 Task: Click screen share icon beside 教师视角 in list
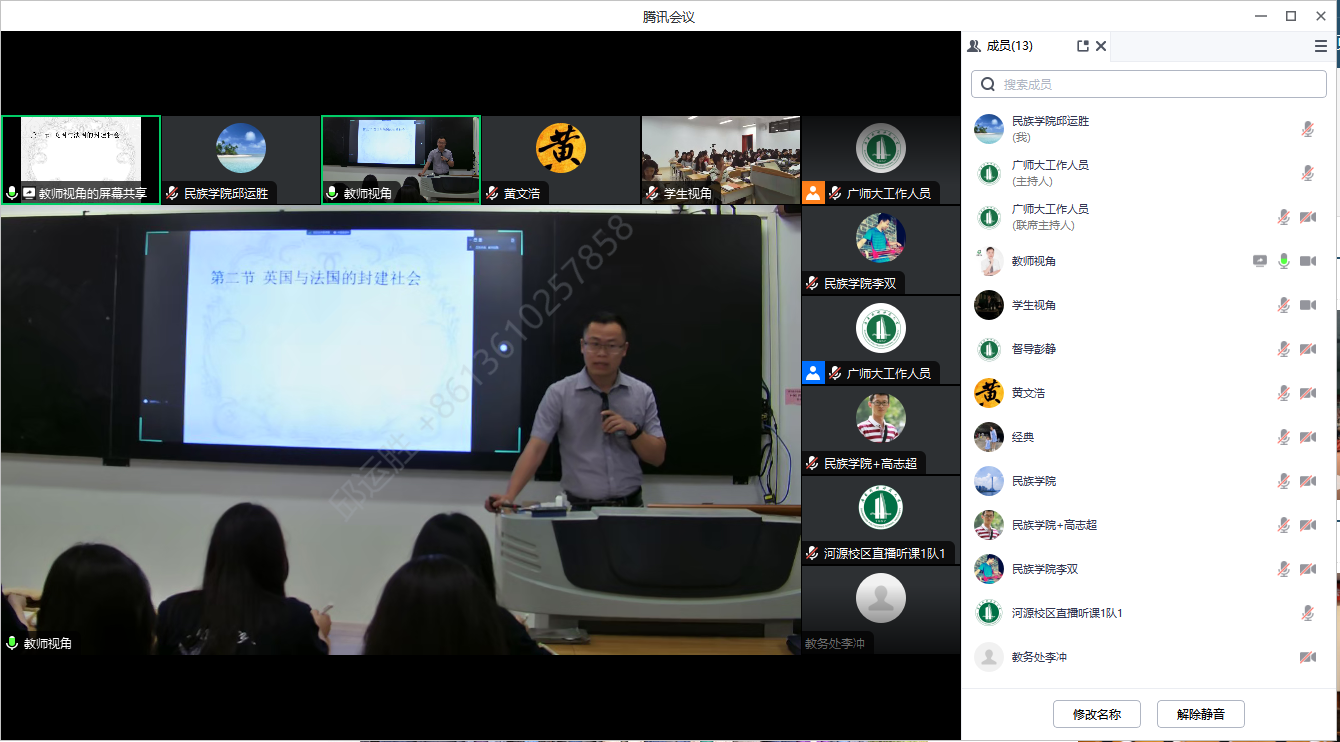(x=1260, y=261)
